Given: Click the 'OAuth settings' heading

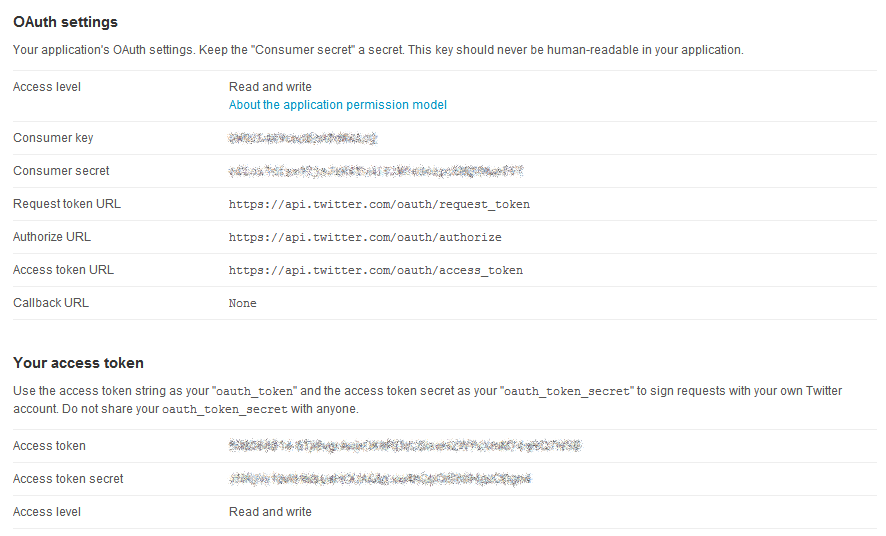Looking at the screenshot, I should coord(66,22).
